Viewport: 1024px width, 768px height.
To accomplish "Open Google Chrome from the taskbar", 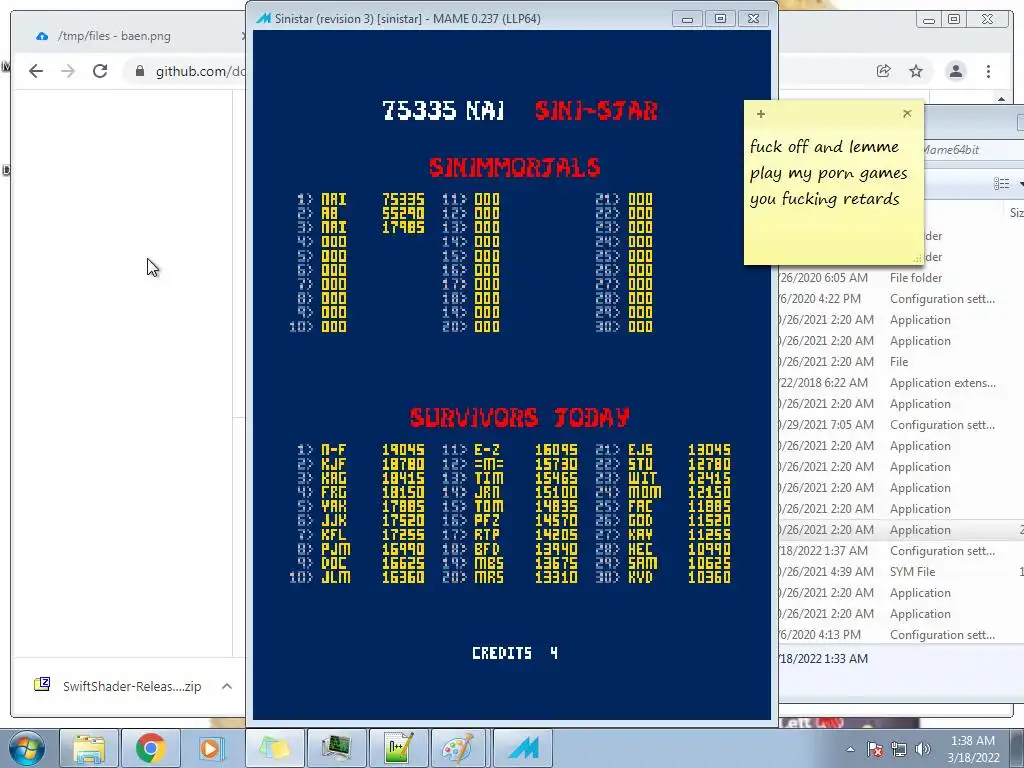I will click(x=150, y=748).
